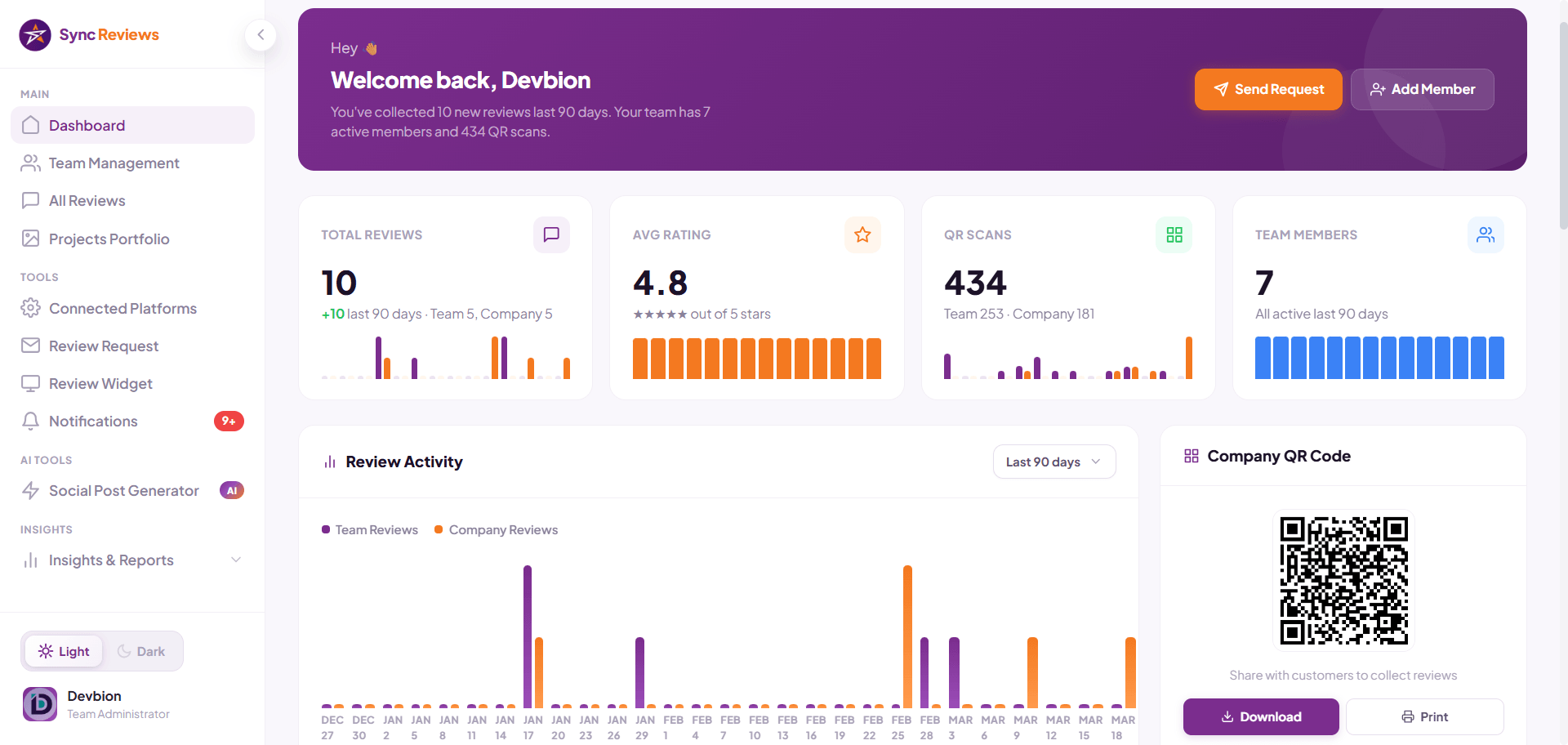Screen dimensions: 1568x745
Task: Click the Team Management people icon
Action: [x=31, y=163]
